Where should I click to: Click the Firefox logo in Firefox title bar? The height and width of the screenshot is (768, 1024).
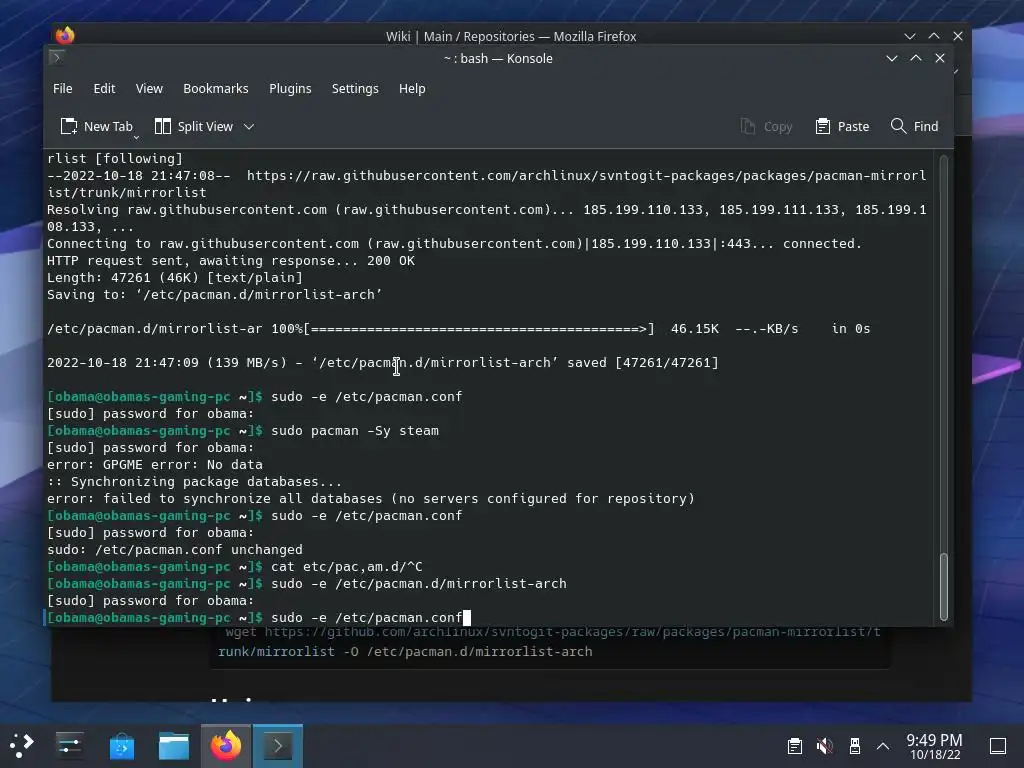click(x=65, y=35)
